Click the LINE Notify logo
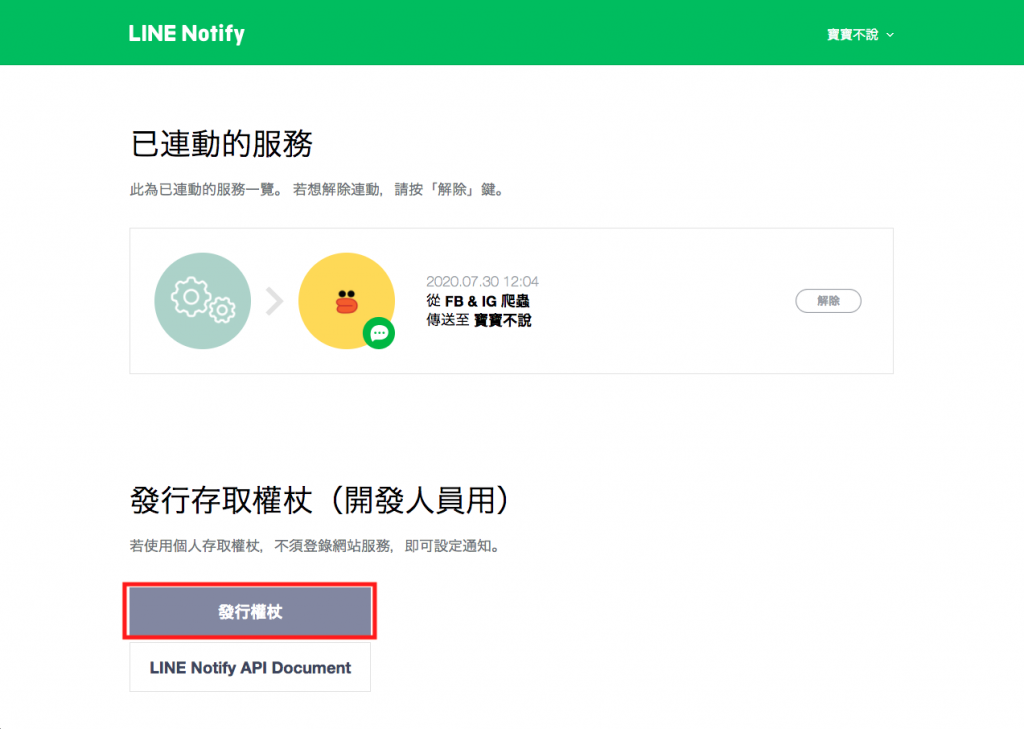The width and height of the screenshot is (1024, 729). (186, 33)
